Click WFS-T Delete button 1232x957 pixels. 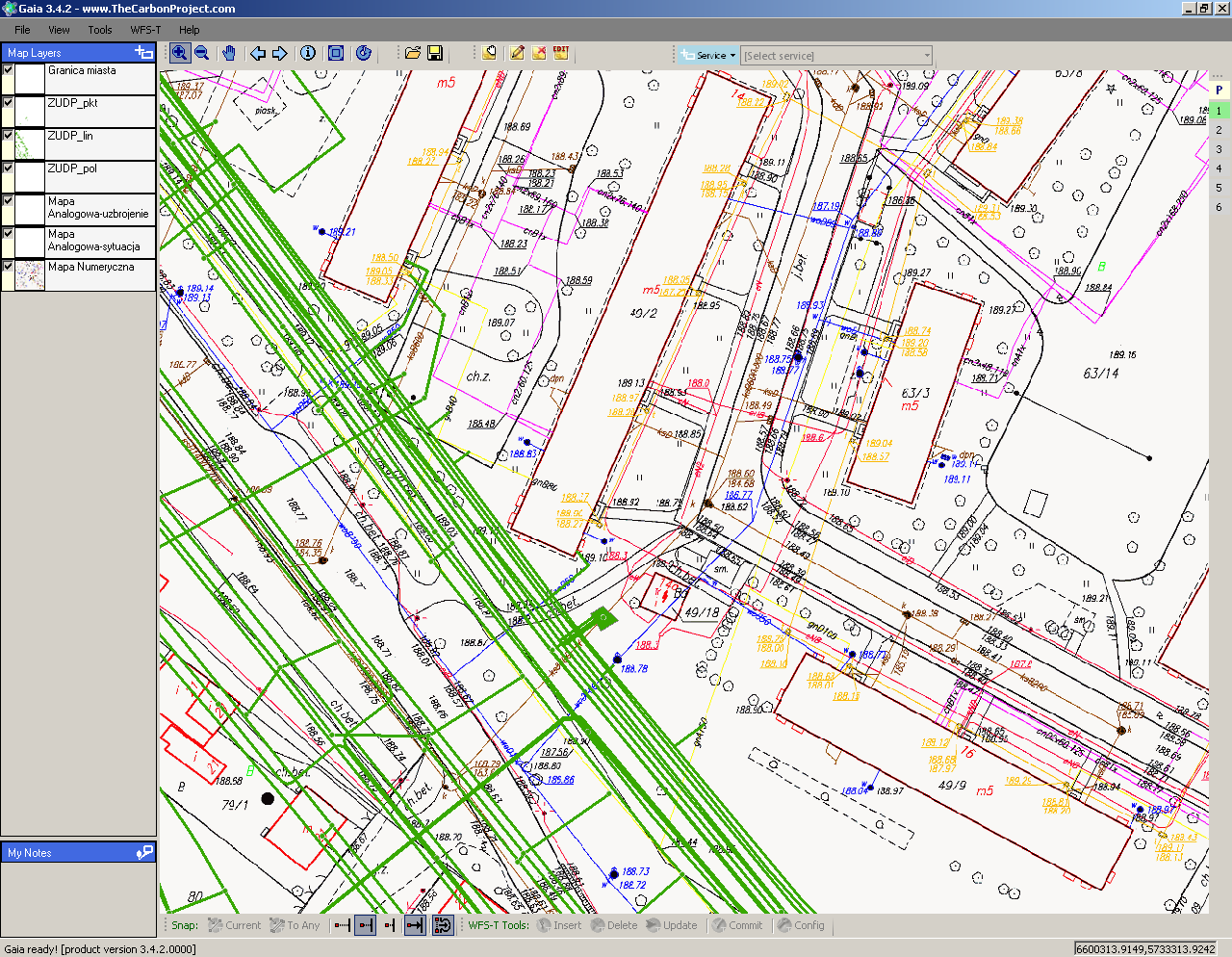click(x=614, y=925)
